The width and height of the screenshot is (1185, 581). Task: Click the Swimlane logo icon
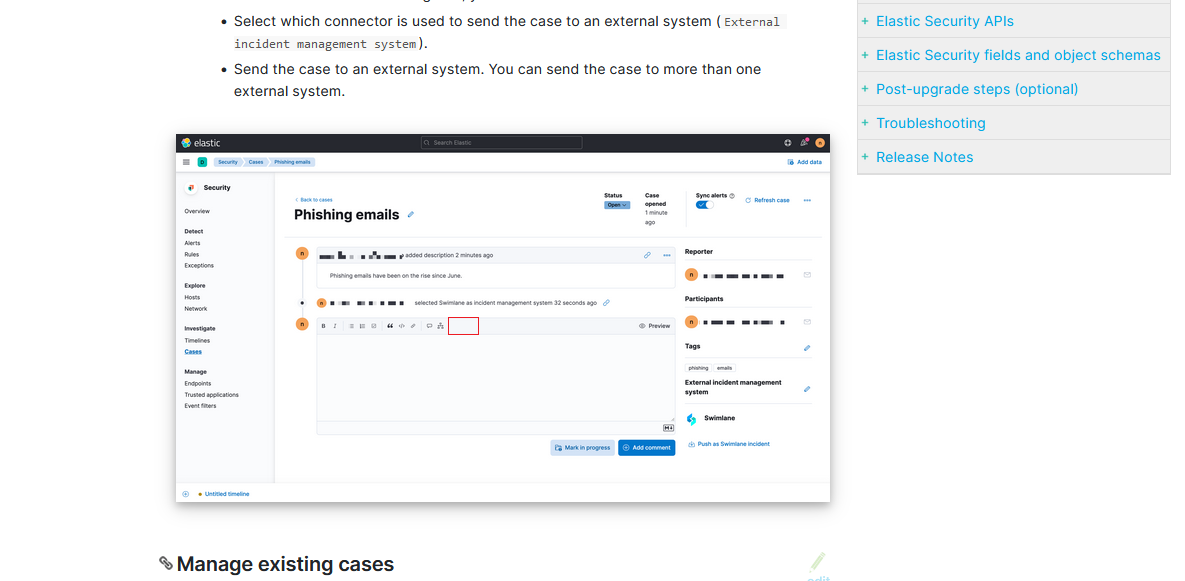tap(692, 419)
